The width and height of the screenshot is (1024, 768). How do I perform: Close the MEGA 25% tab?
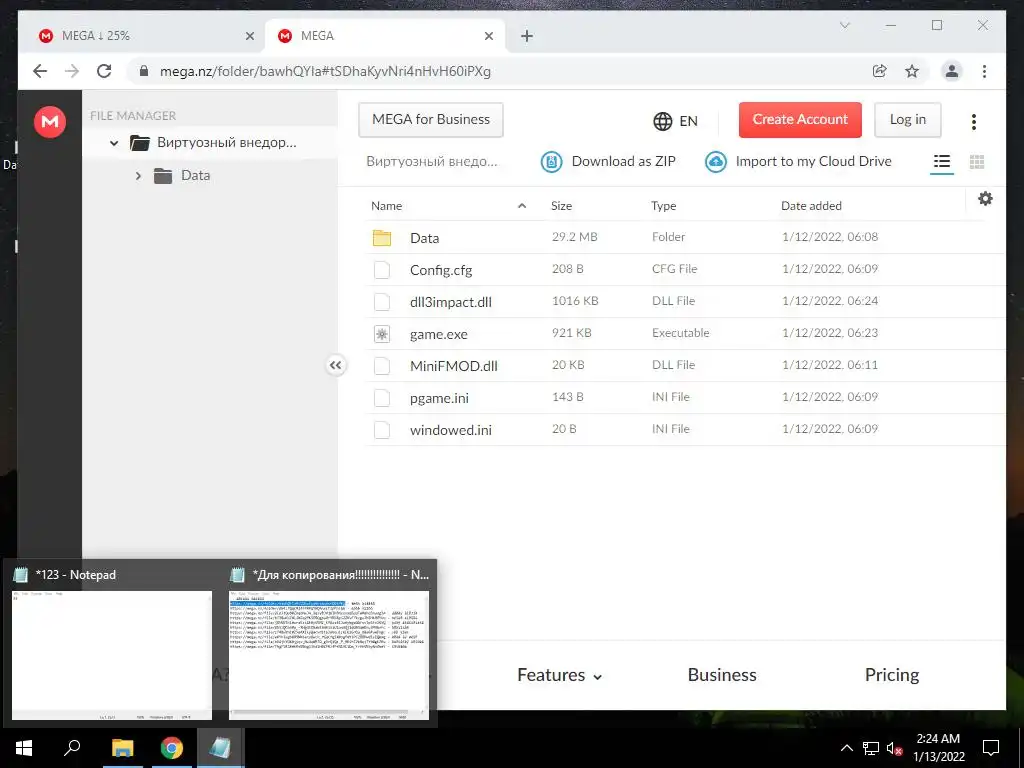249,36
